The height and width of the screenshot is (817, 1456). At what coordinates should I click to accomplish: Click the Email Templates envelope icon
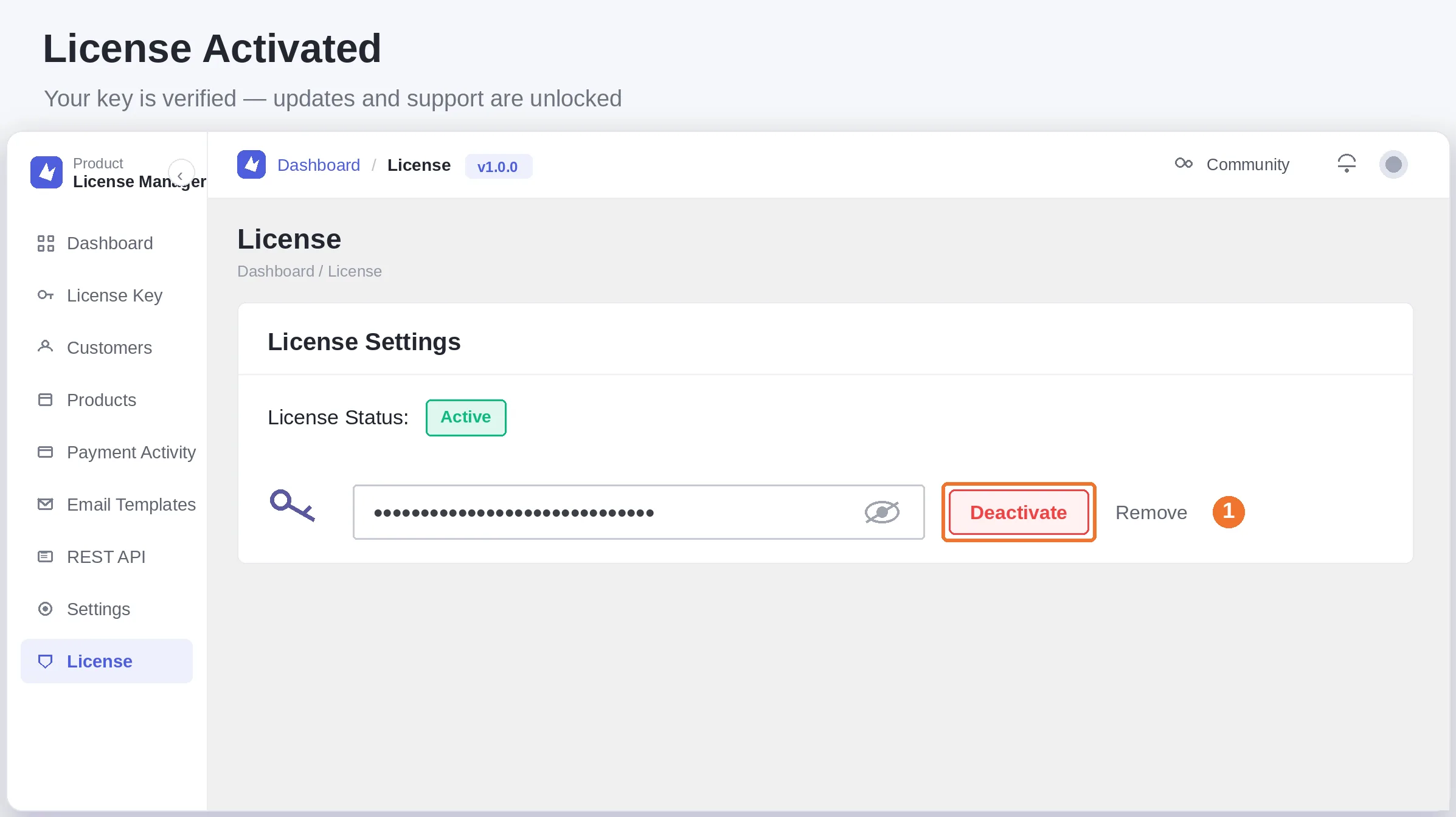tap(46, 504)
